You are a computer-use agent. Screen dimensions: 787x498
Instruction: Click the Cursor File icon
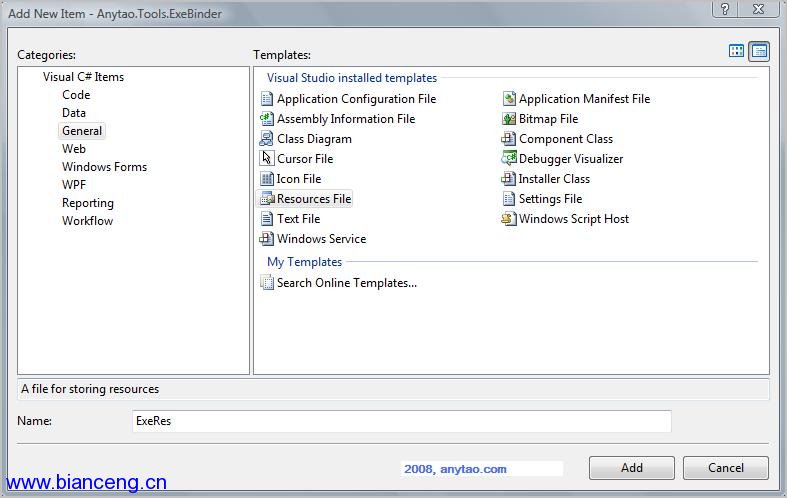tap(267, 159)
